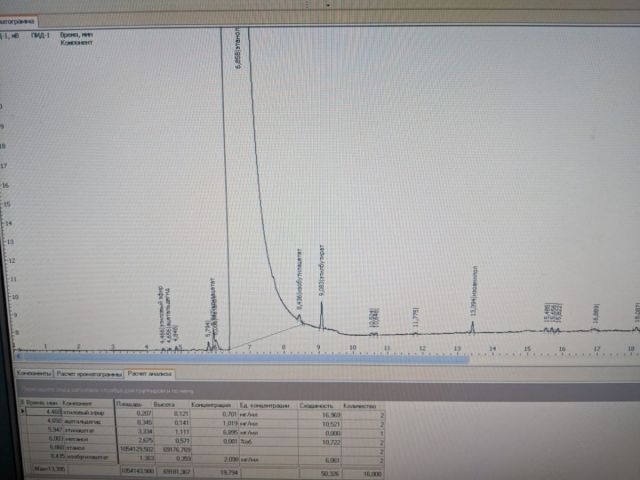Select the Расчет анализа tab

(148, 373)
